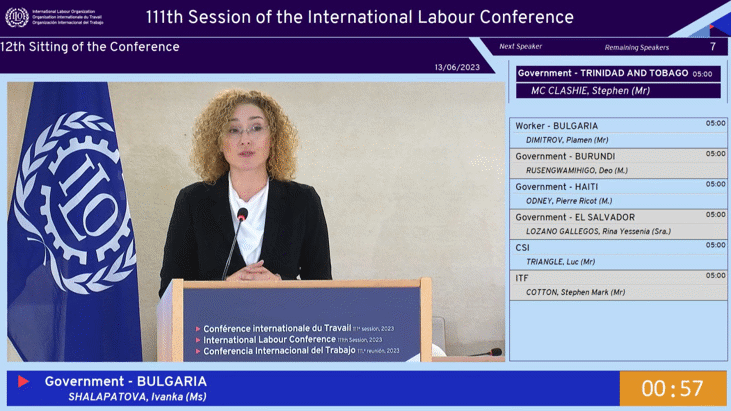Click the red arrow before Conferencia Internacional del Trabajo
The height and width of the screenshot is (411, 731).
[x=198, y=351]
